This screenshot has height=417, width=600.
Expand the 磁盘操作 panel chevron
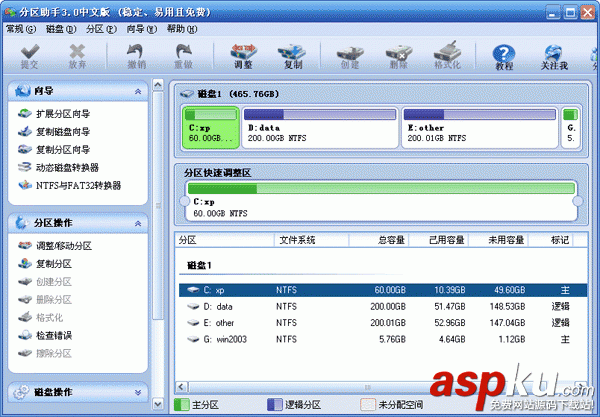pos(138,393)
